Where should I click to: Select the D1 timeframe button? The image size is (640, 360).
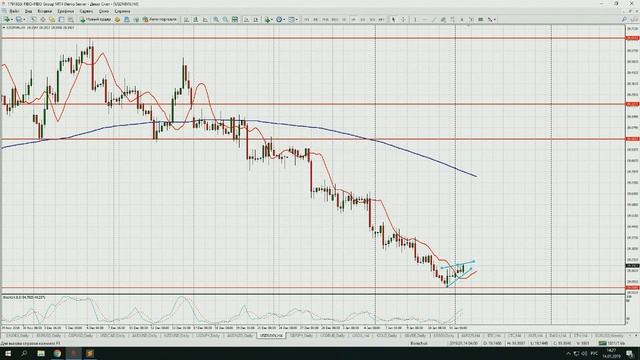click(363, 20)
